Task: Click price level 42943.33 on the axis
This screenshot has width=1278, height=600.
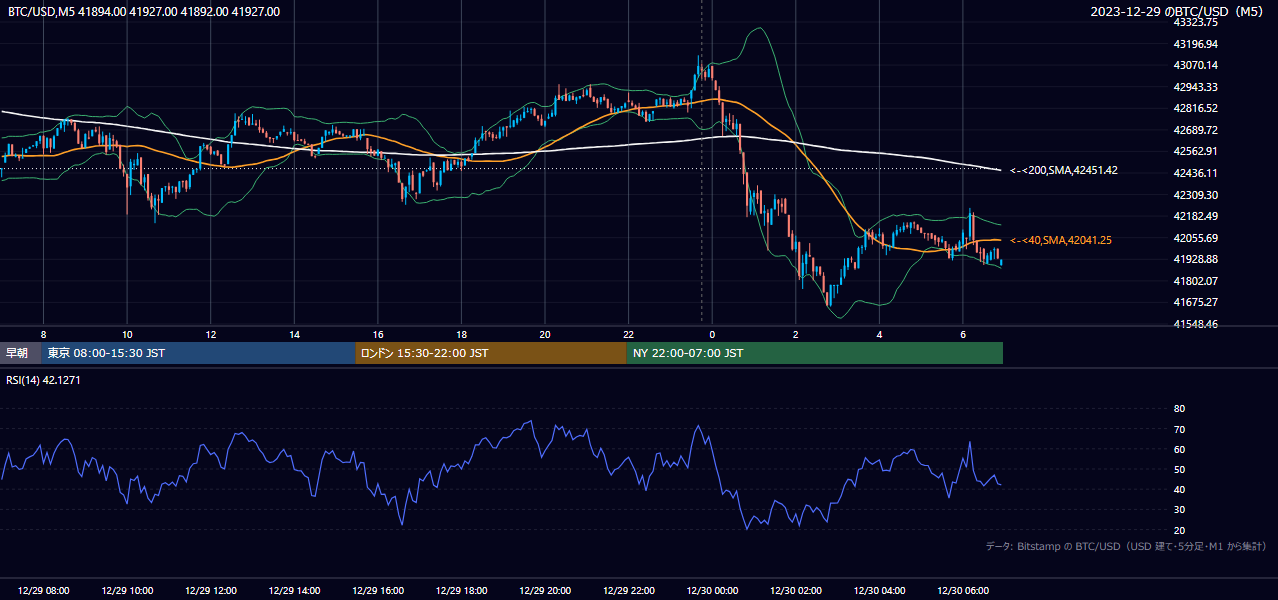Action: point(1195,87)
